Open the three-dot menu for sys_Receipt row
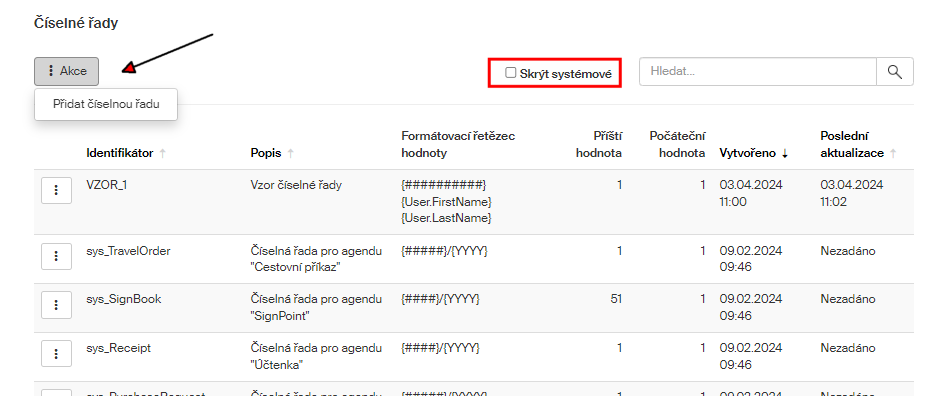Screen dimensions: 946x396 (56, 354)
